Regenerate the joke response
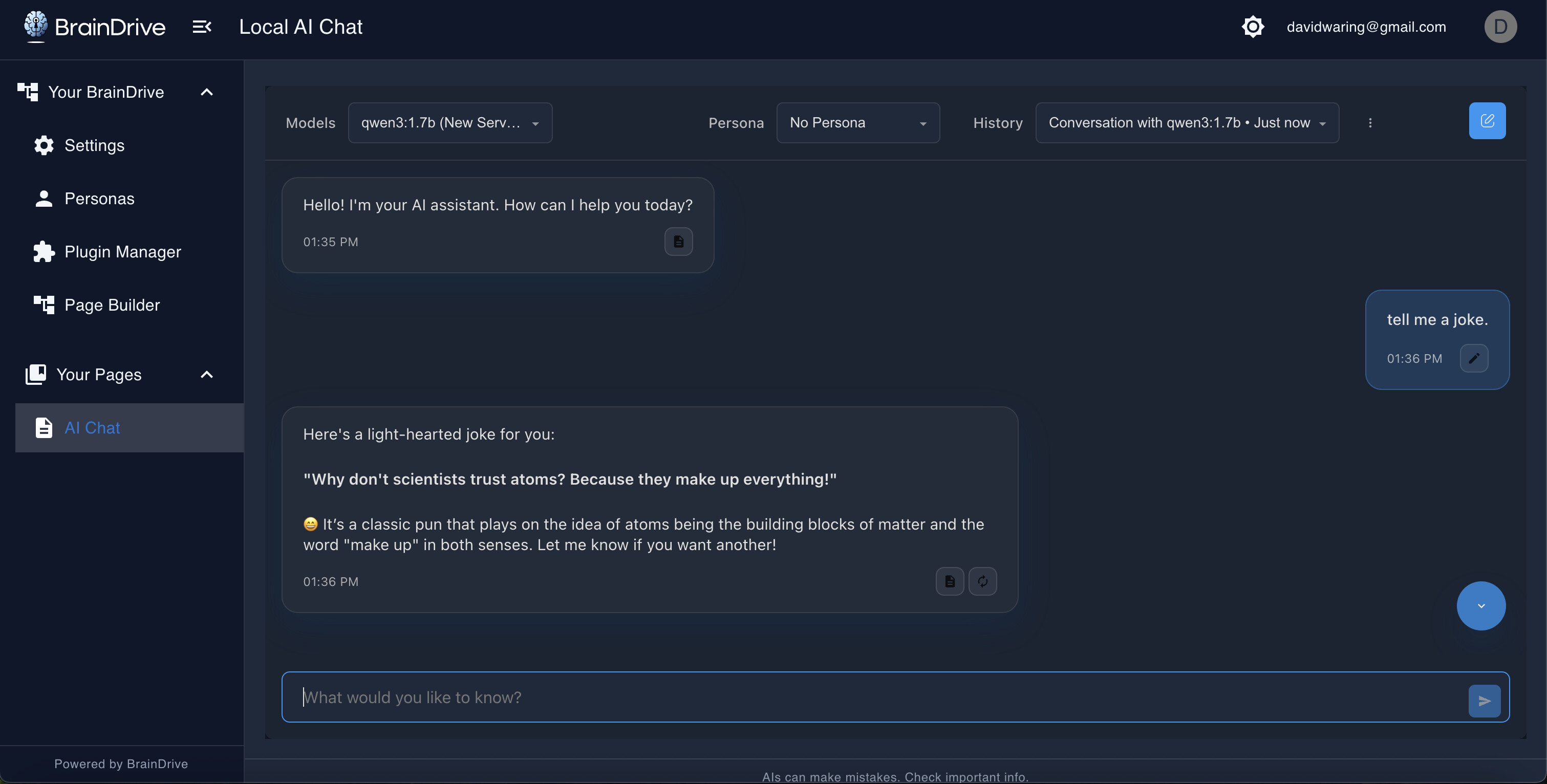Viewport: 1547px width, 784px height. click(x=982, y=581)
